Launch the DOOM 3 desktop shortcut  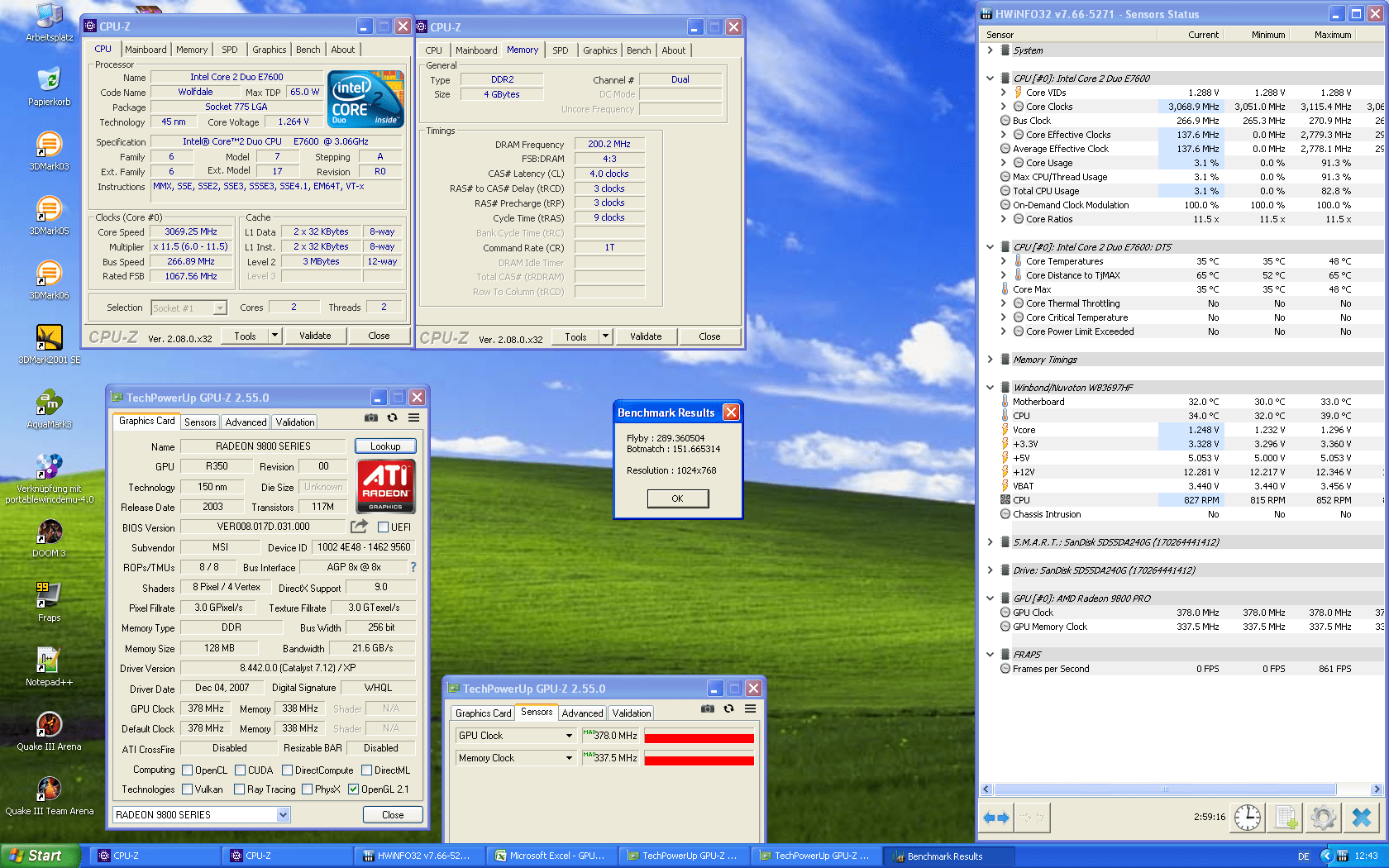click(x=49, y=537)
